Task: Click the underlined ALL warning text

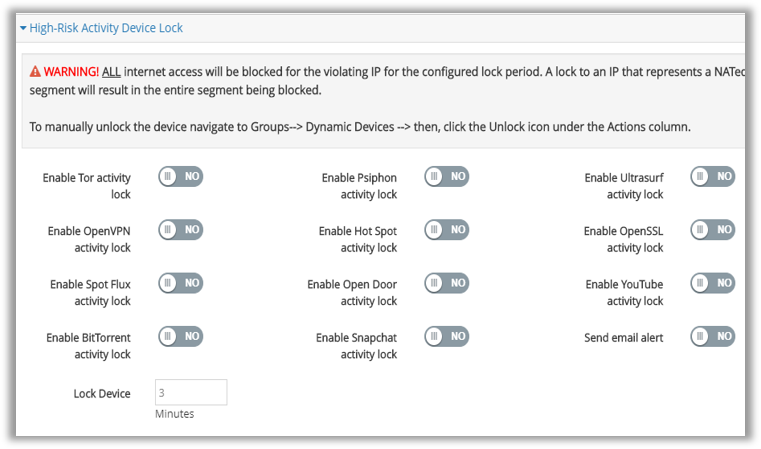Action: click(111, 72)
